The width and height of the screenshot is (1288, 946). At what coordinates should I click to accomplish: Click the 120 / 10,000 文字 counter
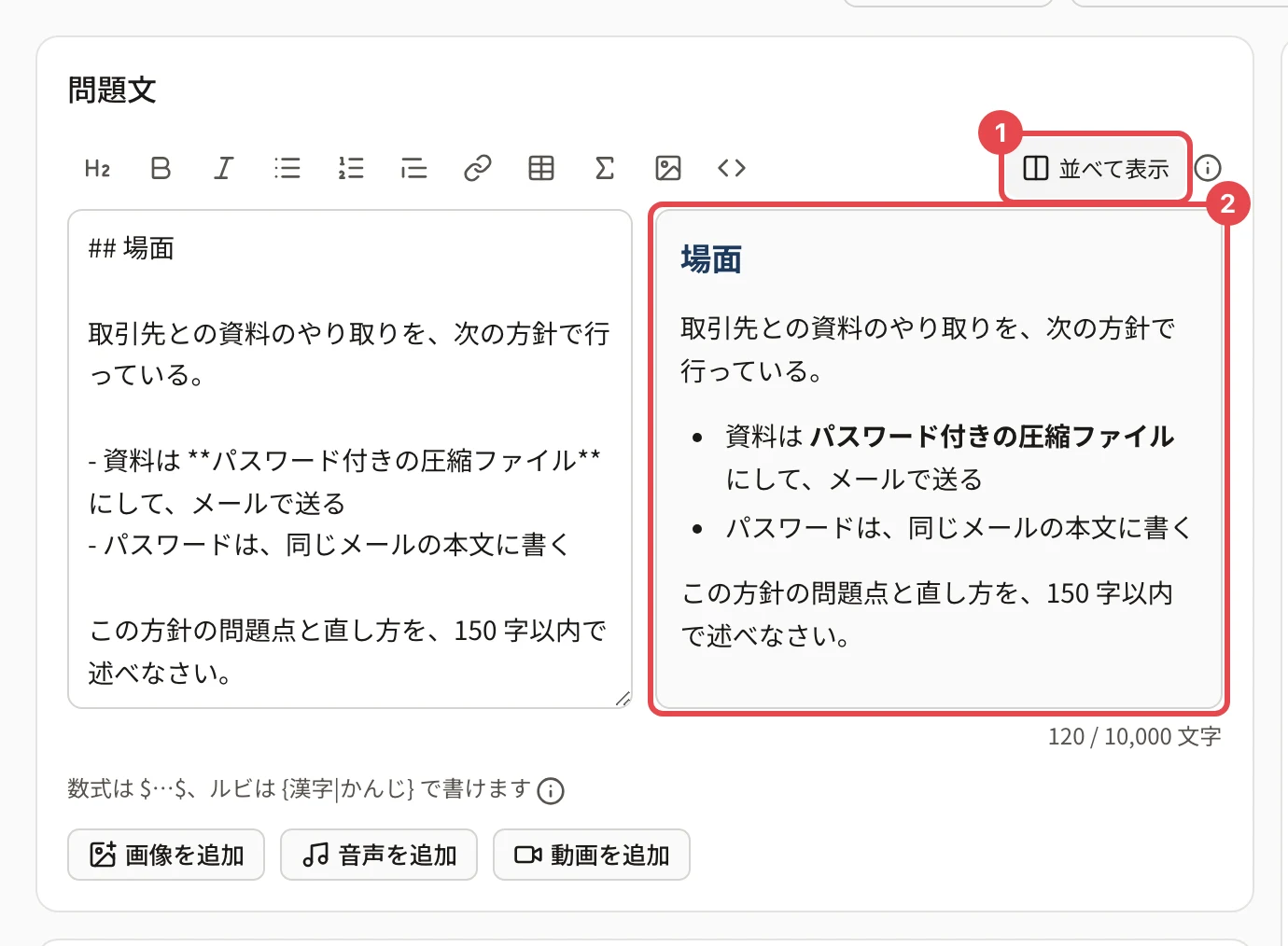click(1134, 737)
